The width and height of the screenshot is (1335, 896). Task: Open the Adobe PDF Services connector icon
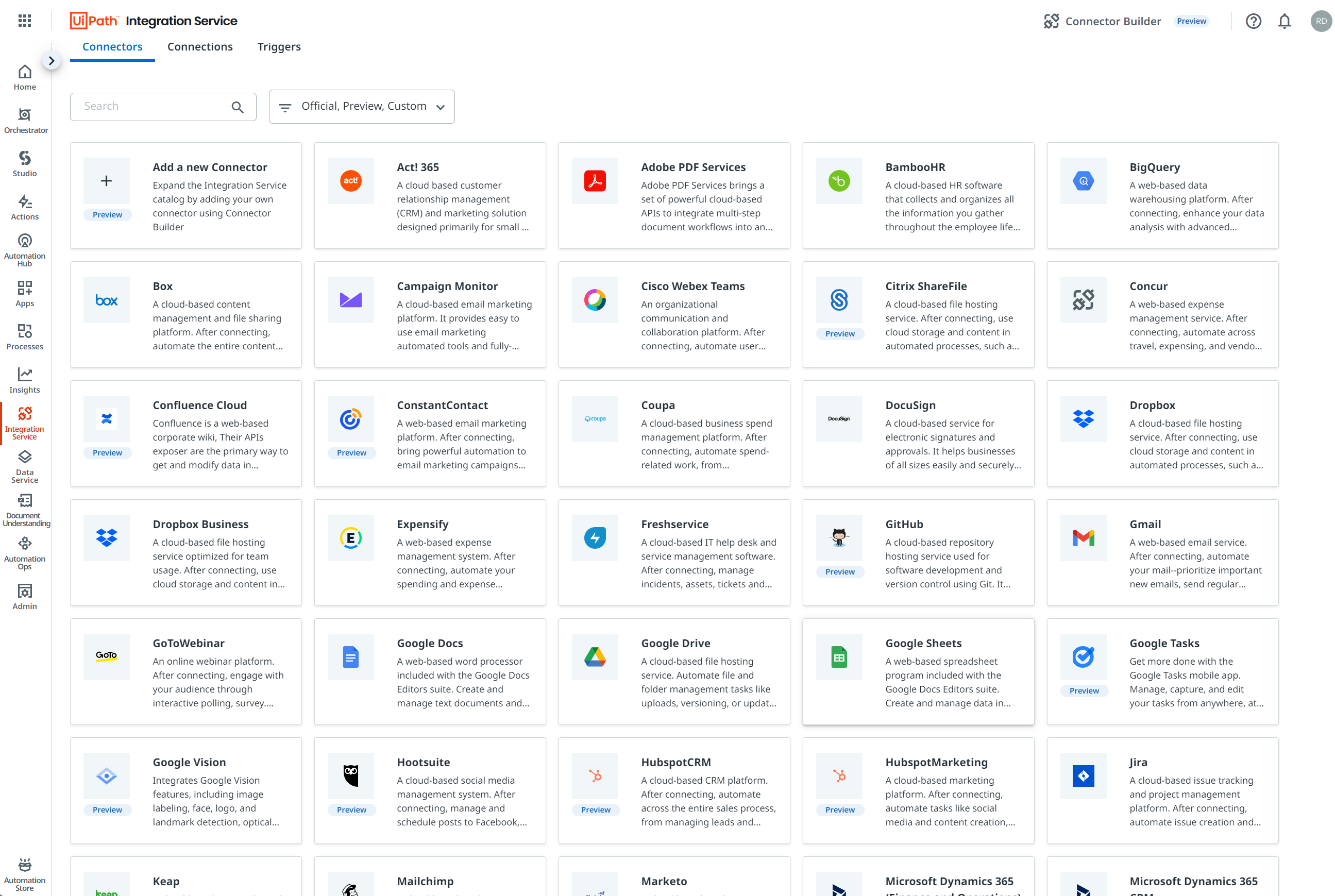point(595,181)
